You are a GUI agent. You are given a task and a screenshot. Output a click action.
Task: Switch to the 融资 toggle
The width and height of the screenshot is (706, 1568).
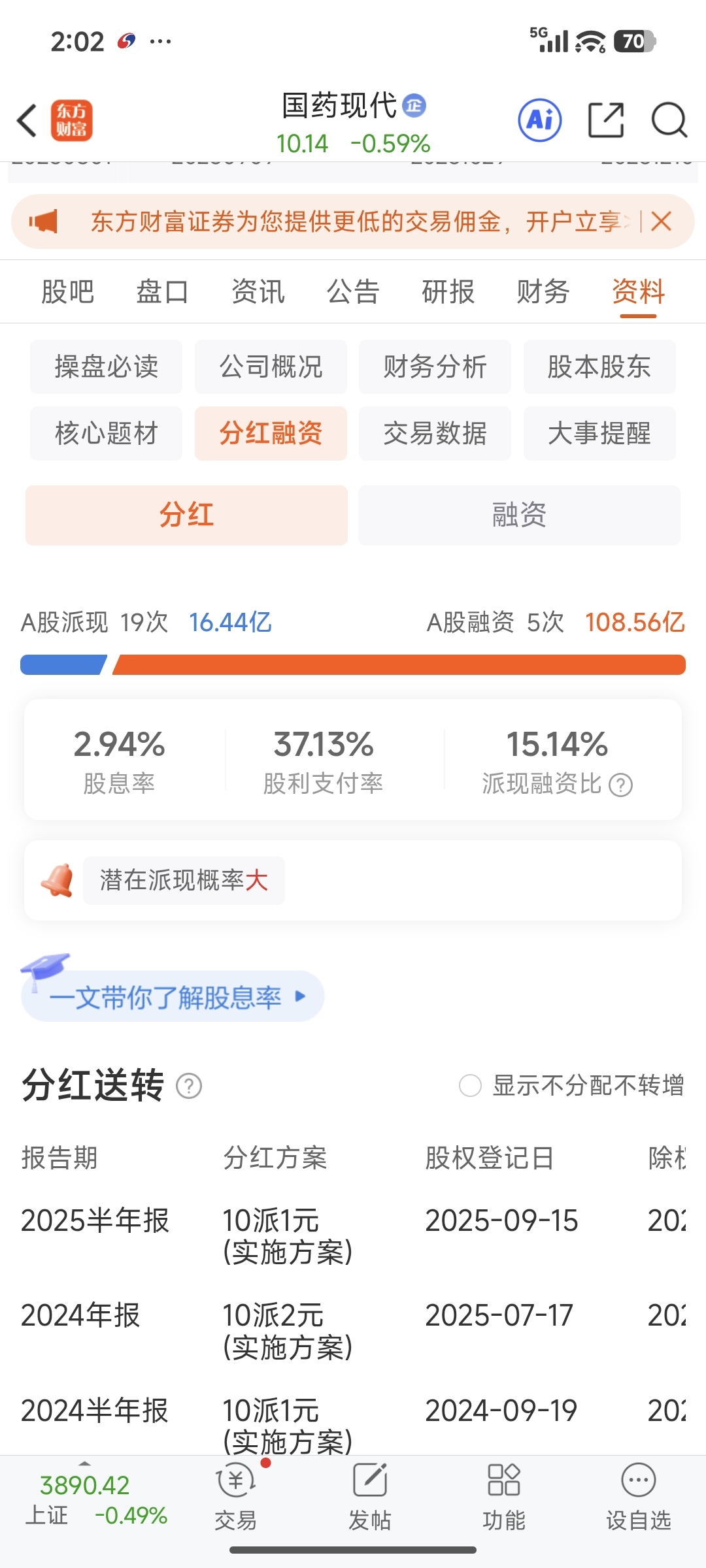[x=519, y=515]
